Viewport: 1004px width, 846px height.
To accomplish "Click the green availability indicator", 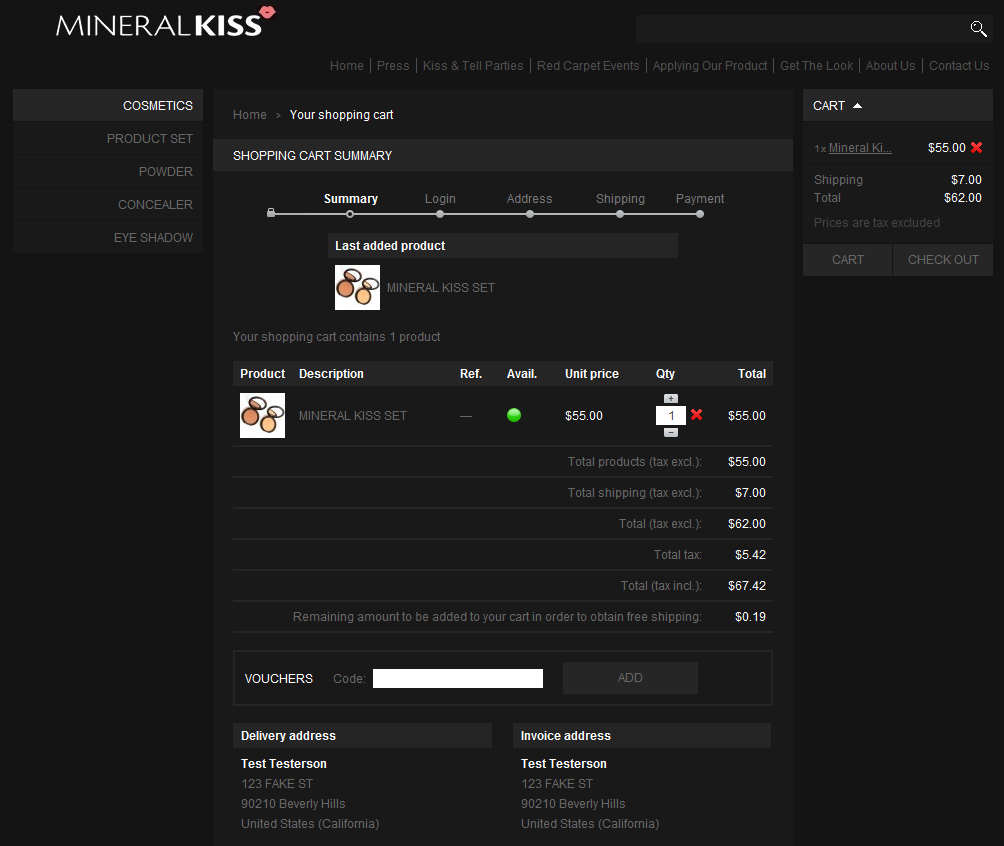I will (x=514, y=415).
